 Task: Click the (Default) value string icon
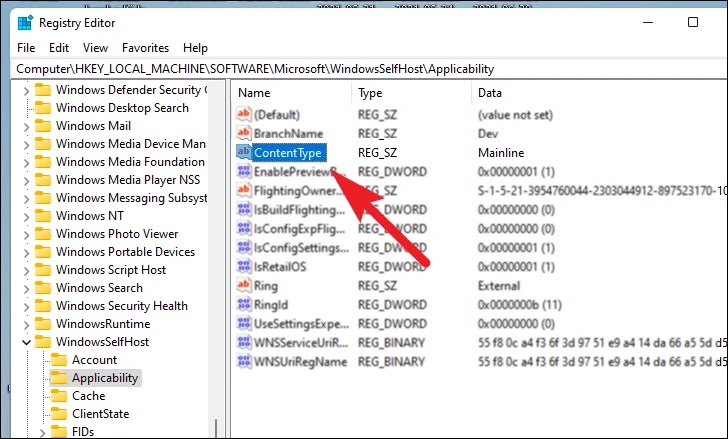[x=244, y=114]
